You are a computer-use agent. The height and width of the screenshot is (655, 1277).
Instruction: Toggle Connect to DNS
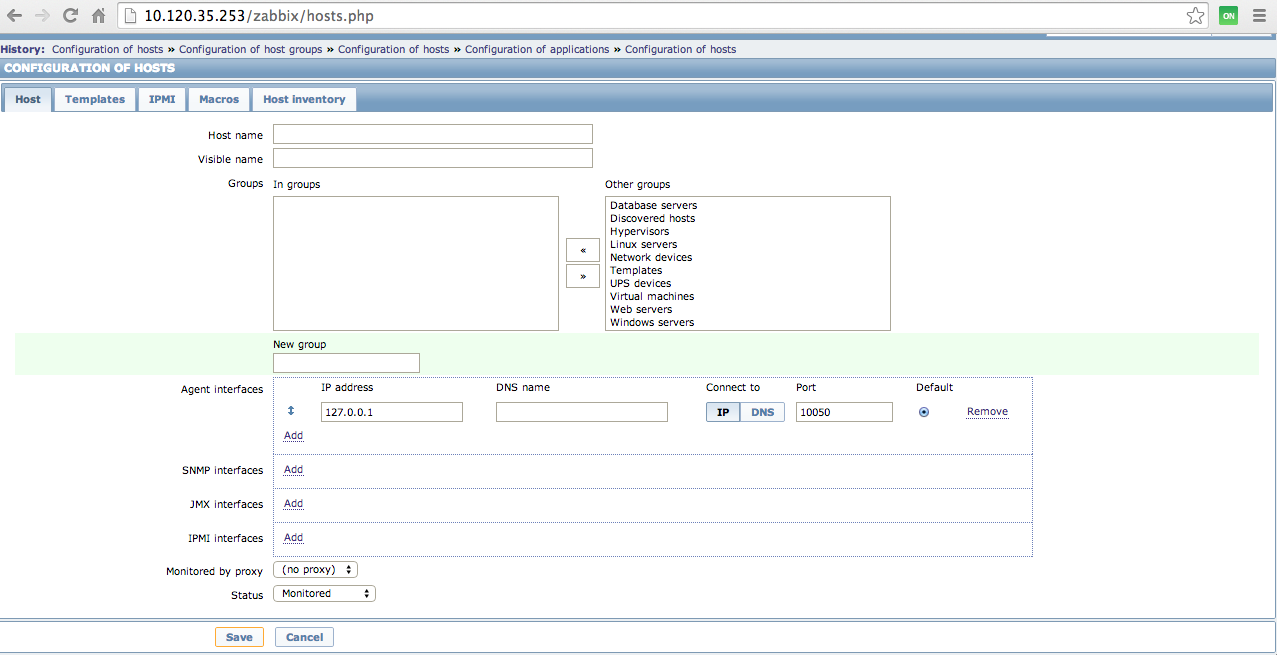coord(762,412)
